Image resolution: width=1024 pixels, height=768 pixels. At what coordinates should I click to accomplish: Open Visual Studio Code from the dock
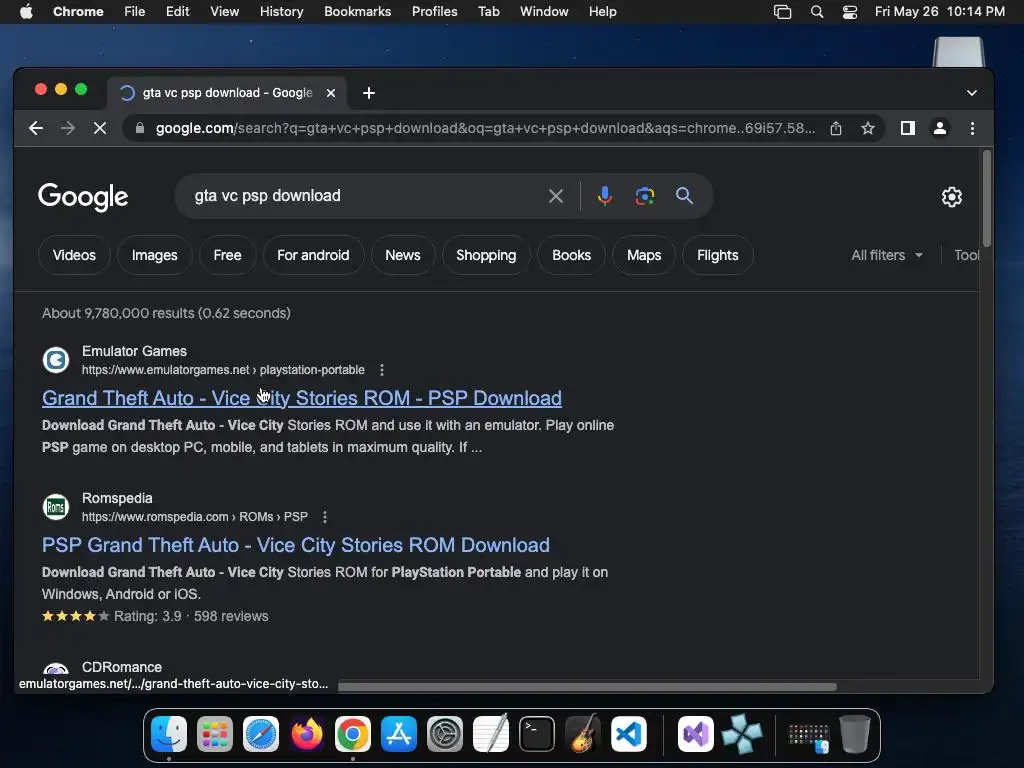(x=629, y=734)
